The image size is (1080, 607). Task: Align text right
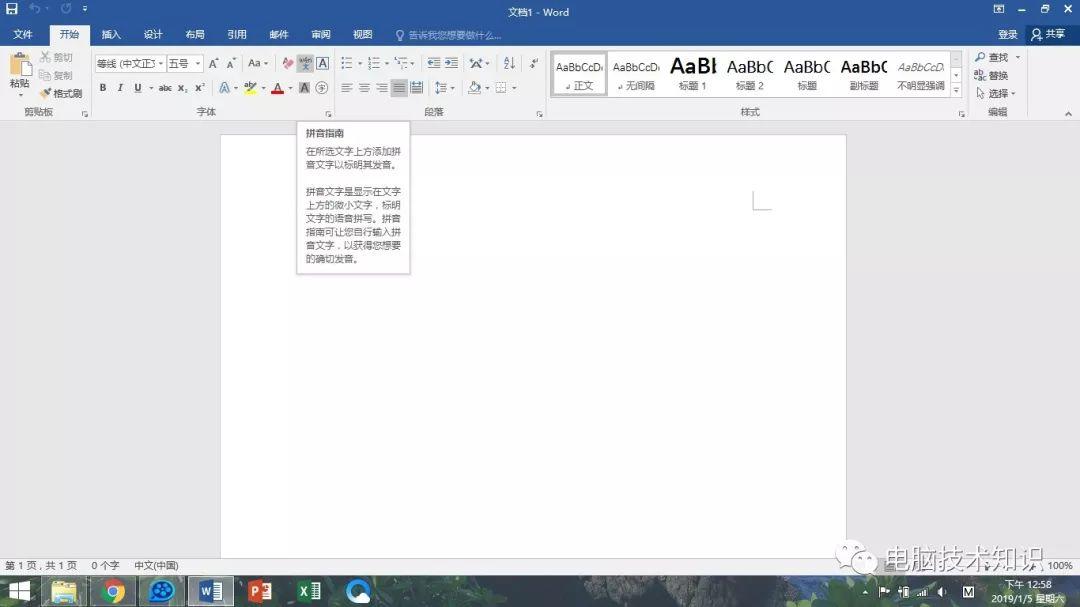(x=382, y=88)
